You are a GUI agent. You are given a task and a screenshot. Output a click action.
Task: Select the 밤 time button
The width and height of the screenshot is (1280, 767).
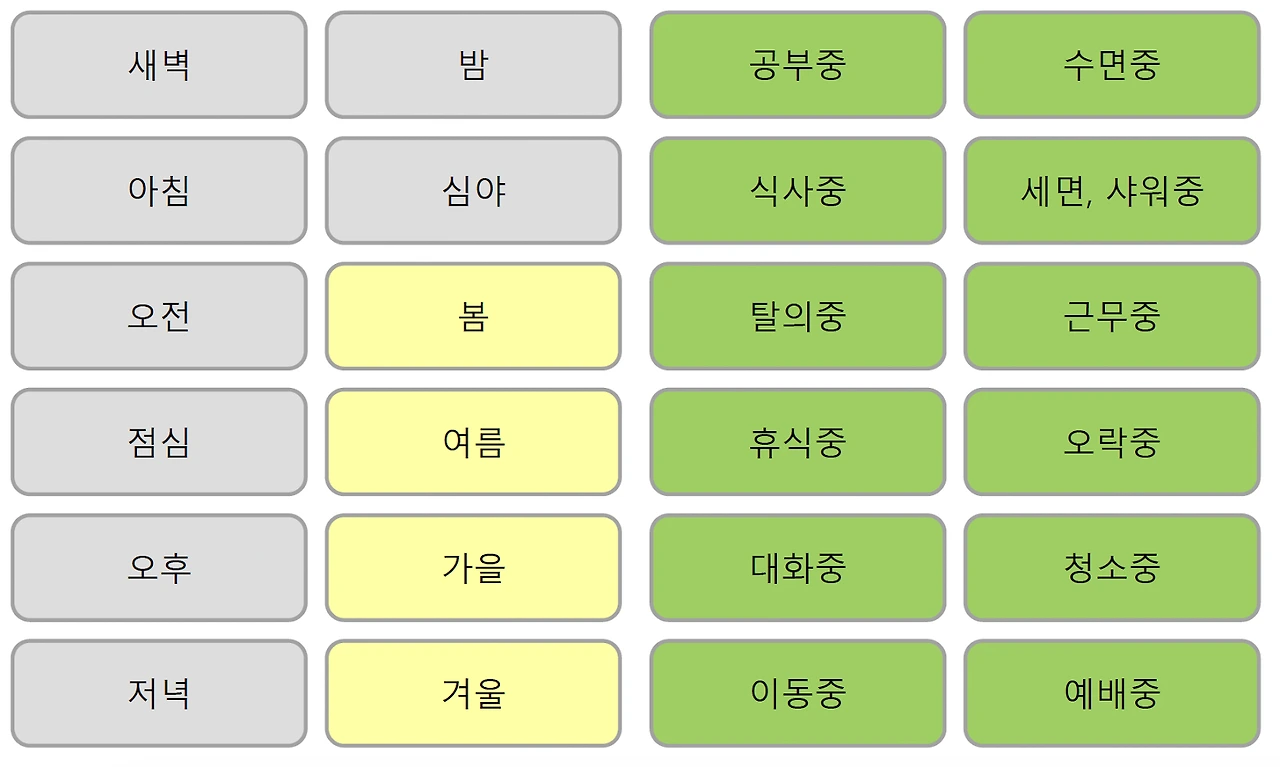(x=473, y=65)
